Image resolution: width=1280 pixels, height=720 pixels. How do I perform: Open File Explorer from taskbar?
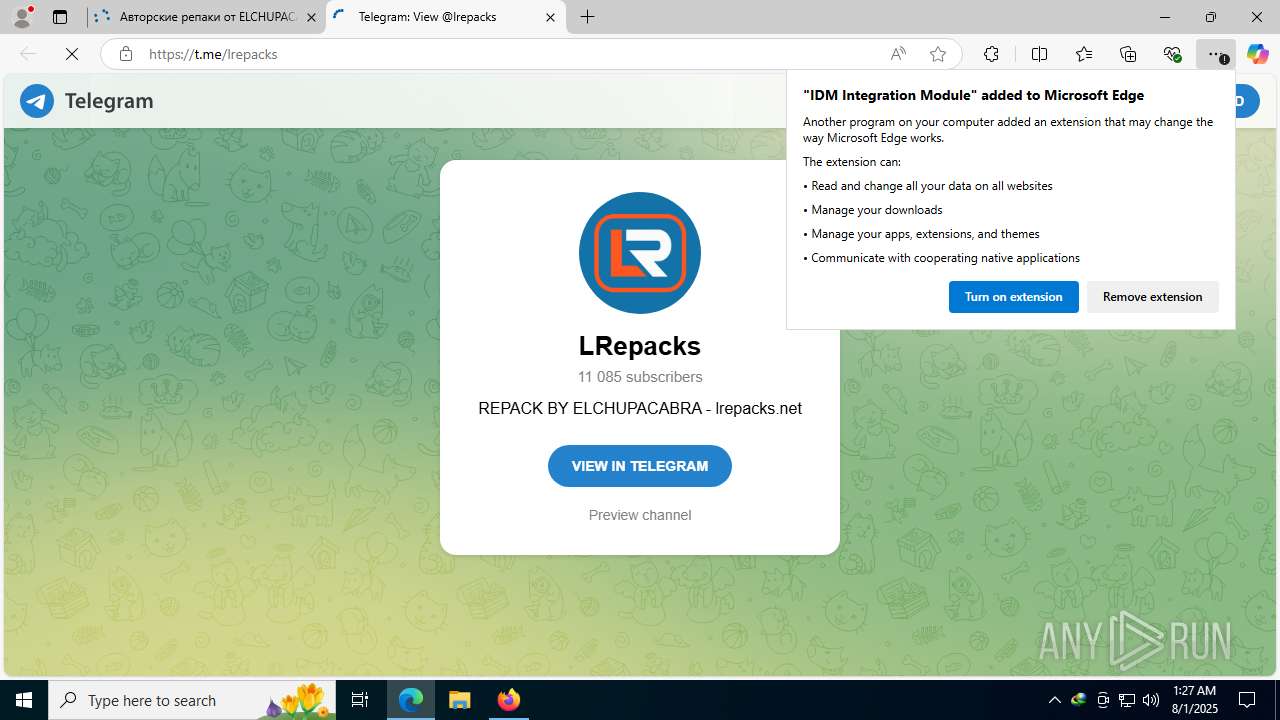coord(459,700)
